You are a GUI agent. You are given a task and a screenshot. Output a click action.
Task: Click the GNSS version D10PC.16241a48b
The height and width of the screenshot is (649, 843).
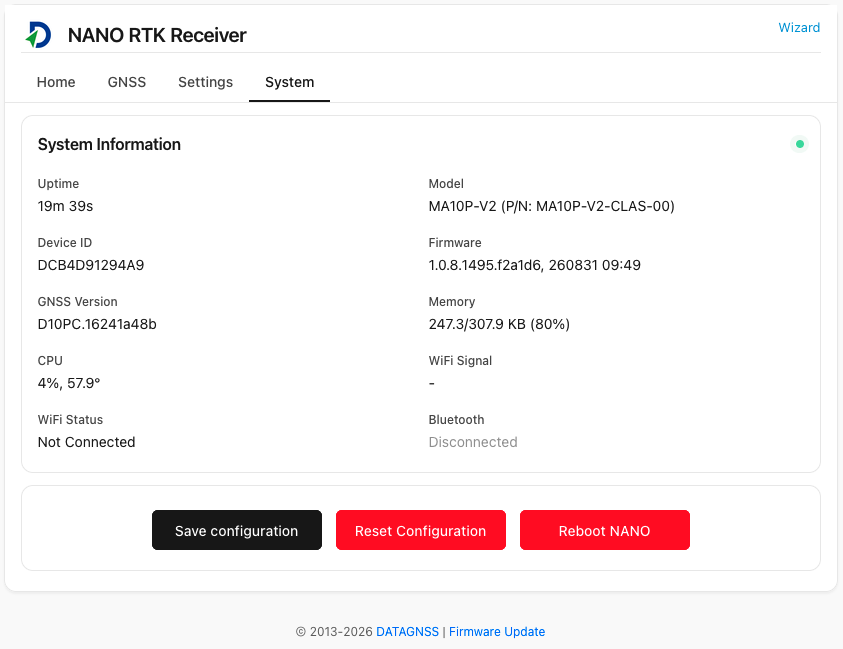[97, 324]
